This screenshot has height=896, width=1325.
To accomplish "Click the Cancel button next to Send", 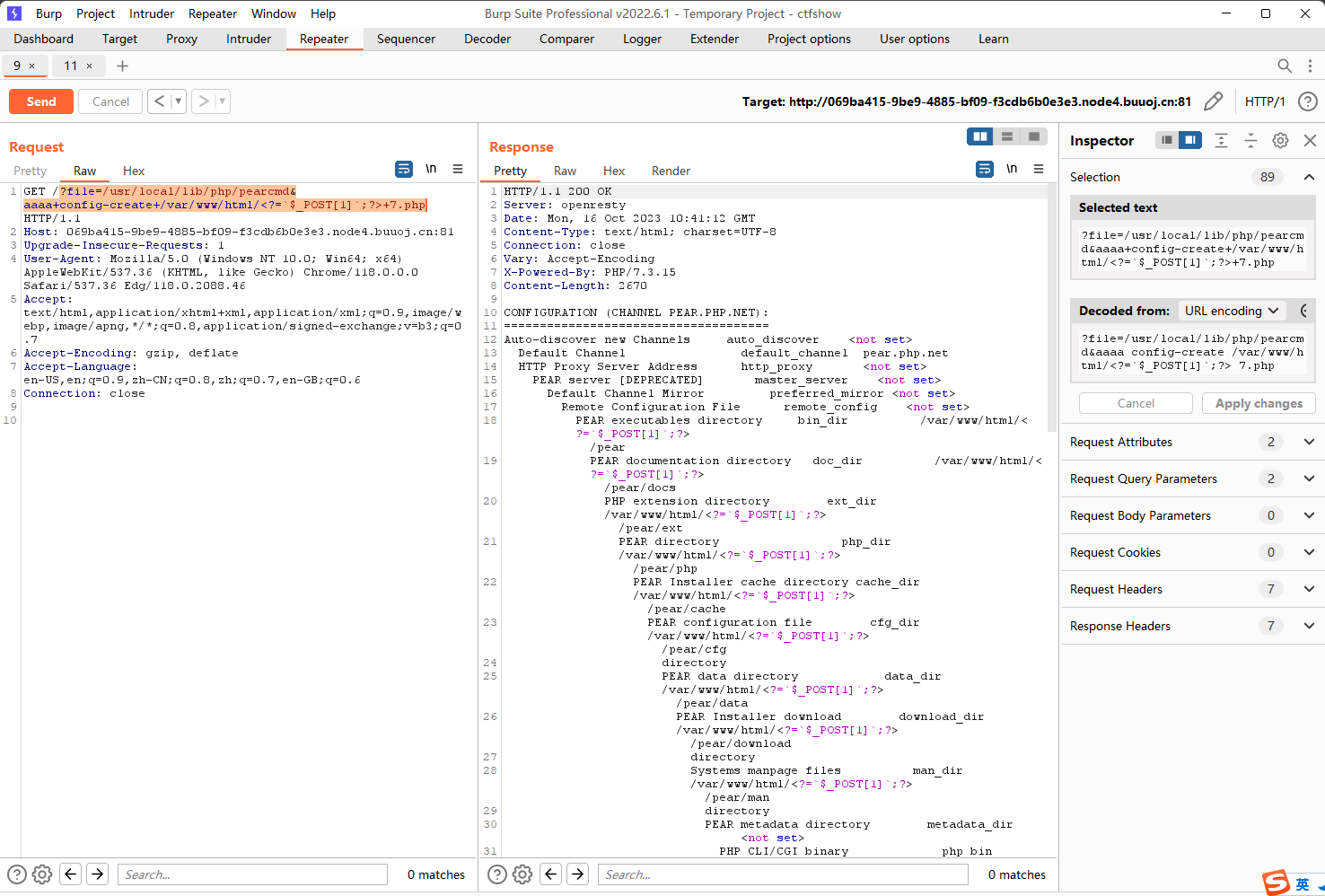I will point(111,101).
